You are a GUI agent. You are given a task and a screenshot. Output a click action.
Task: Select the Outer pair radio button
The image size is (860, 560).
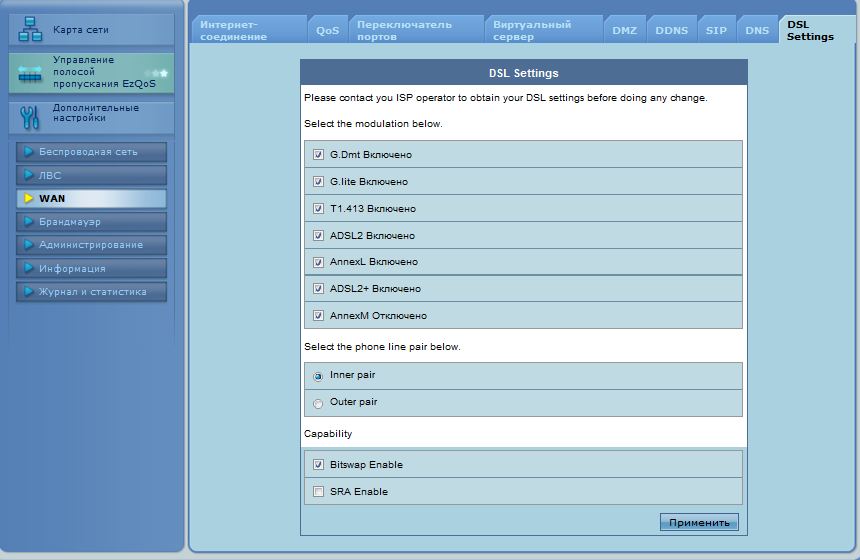(x=319, y=404)
